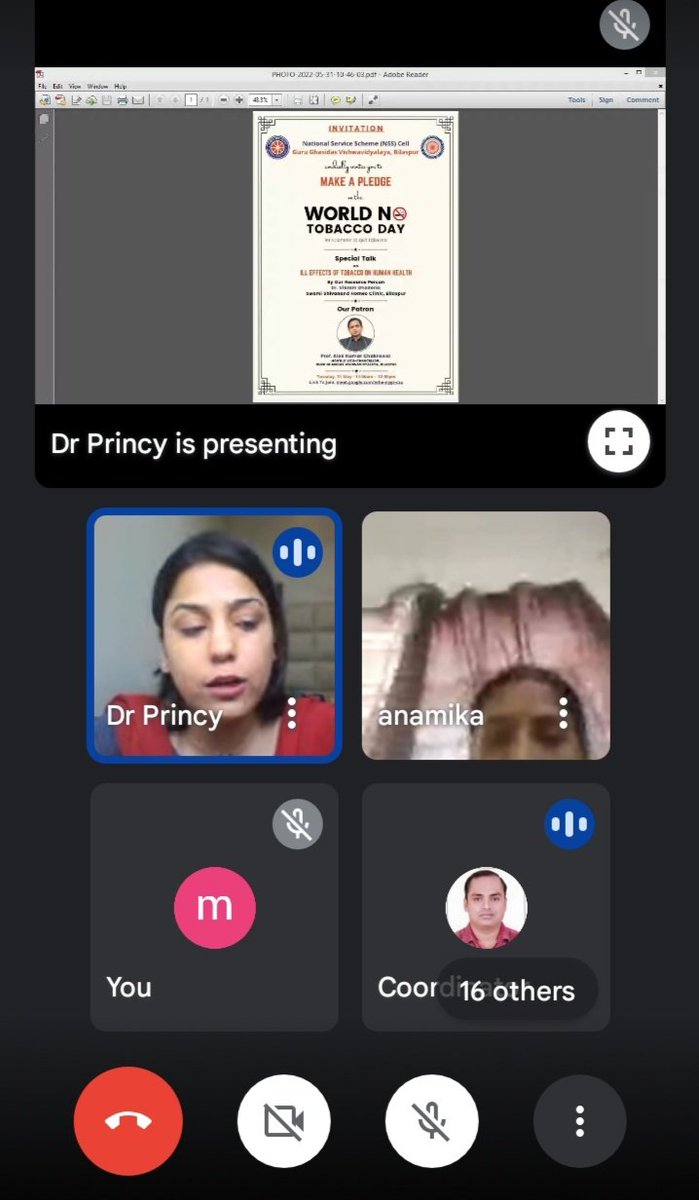Open the three-dot menu on anamika's tile
The image size is (699, 1200).
point(563,713)
